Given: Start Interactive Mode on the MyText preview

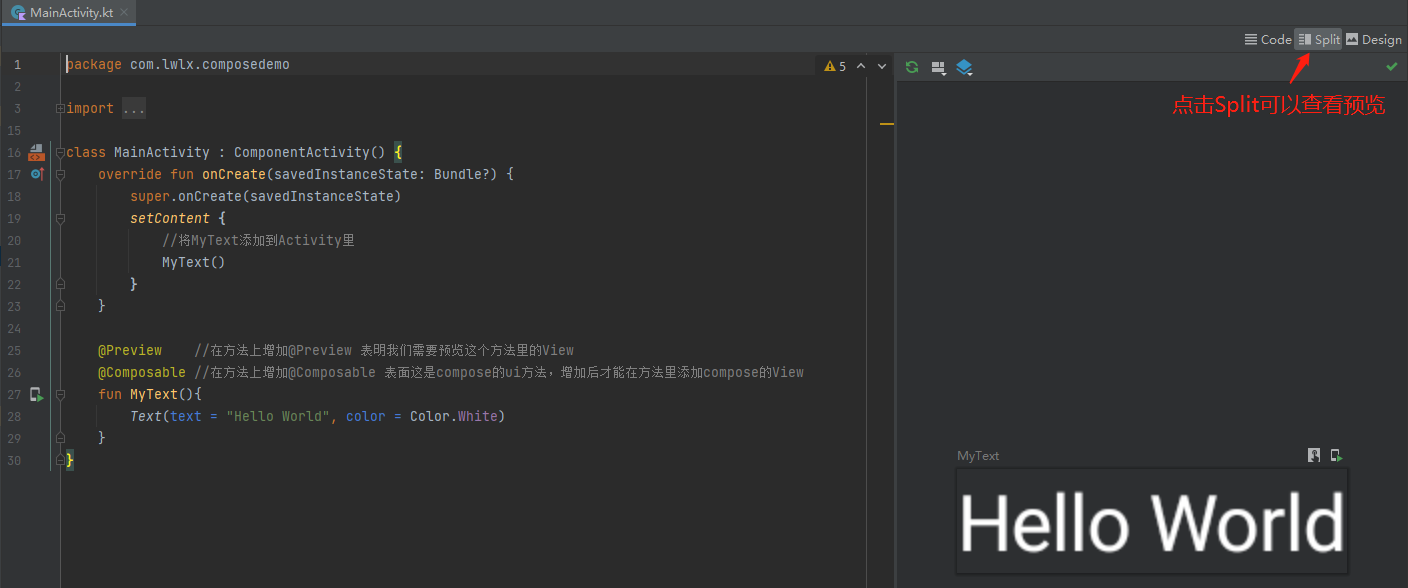Looking at the screenshot, I should pos(1313,455).
